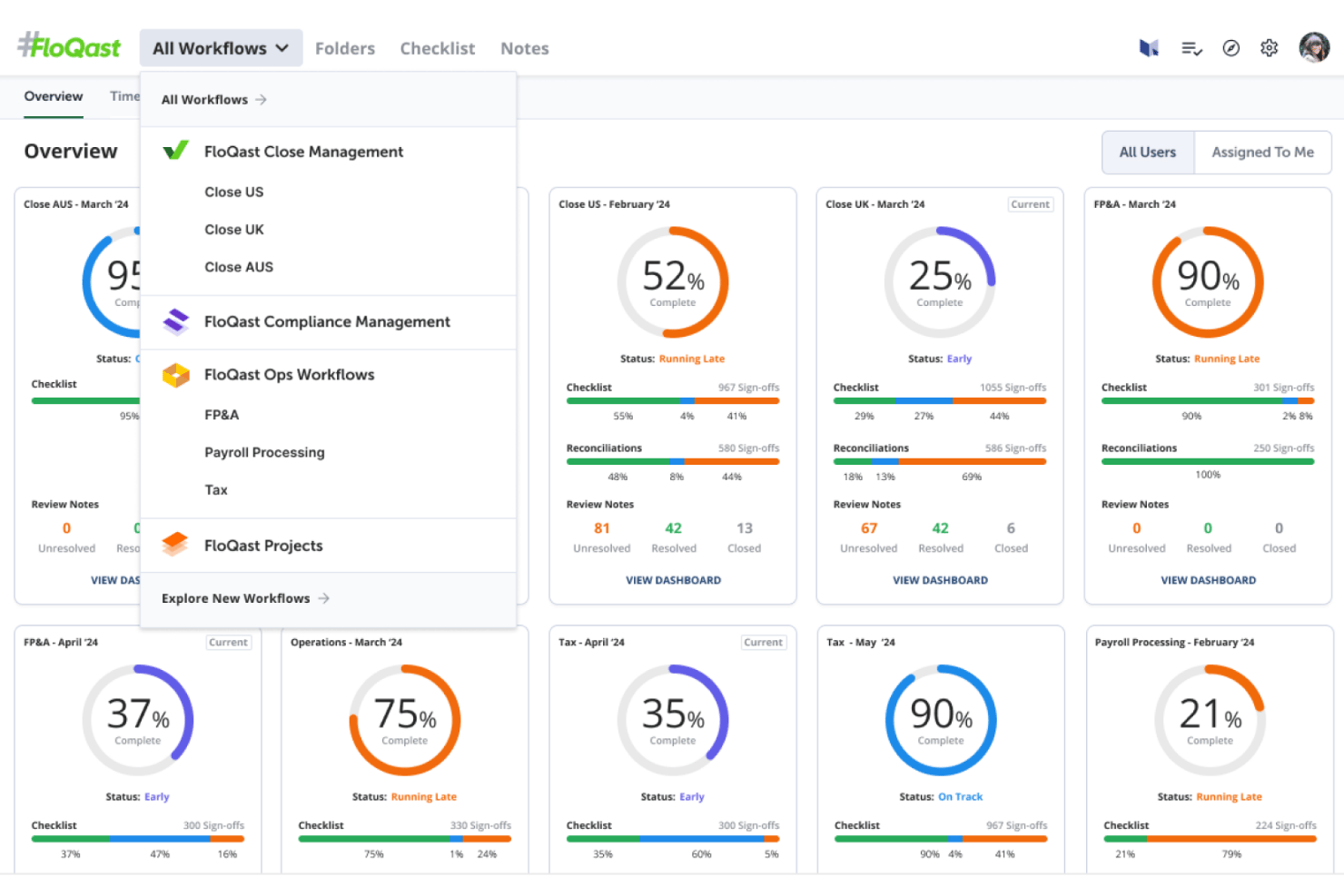The image size is (1344, 896).
Task: View dashboard for FP&A - March '24
Action: tap(1208, 580)
